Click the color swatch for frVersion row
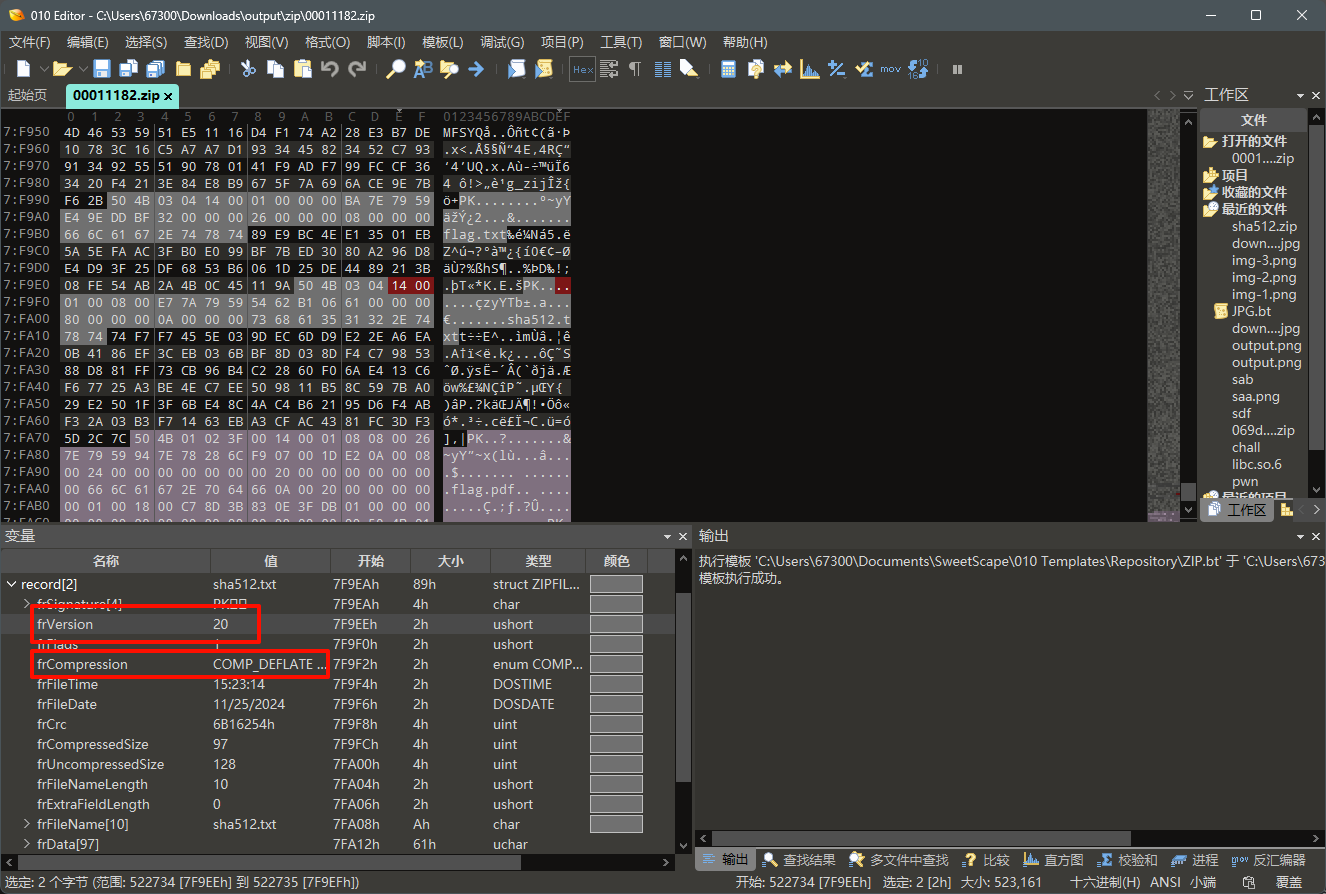The height and width of the screenshot is (894, 1326). click(616, 624)
